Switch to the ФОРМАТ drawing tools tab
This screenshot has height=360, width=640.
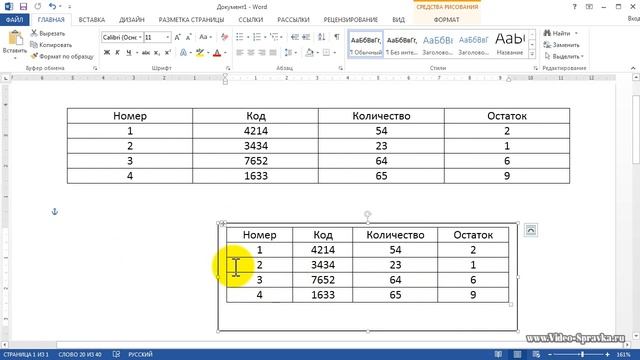tap(447, 20)
